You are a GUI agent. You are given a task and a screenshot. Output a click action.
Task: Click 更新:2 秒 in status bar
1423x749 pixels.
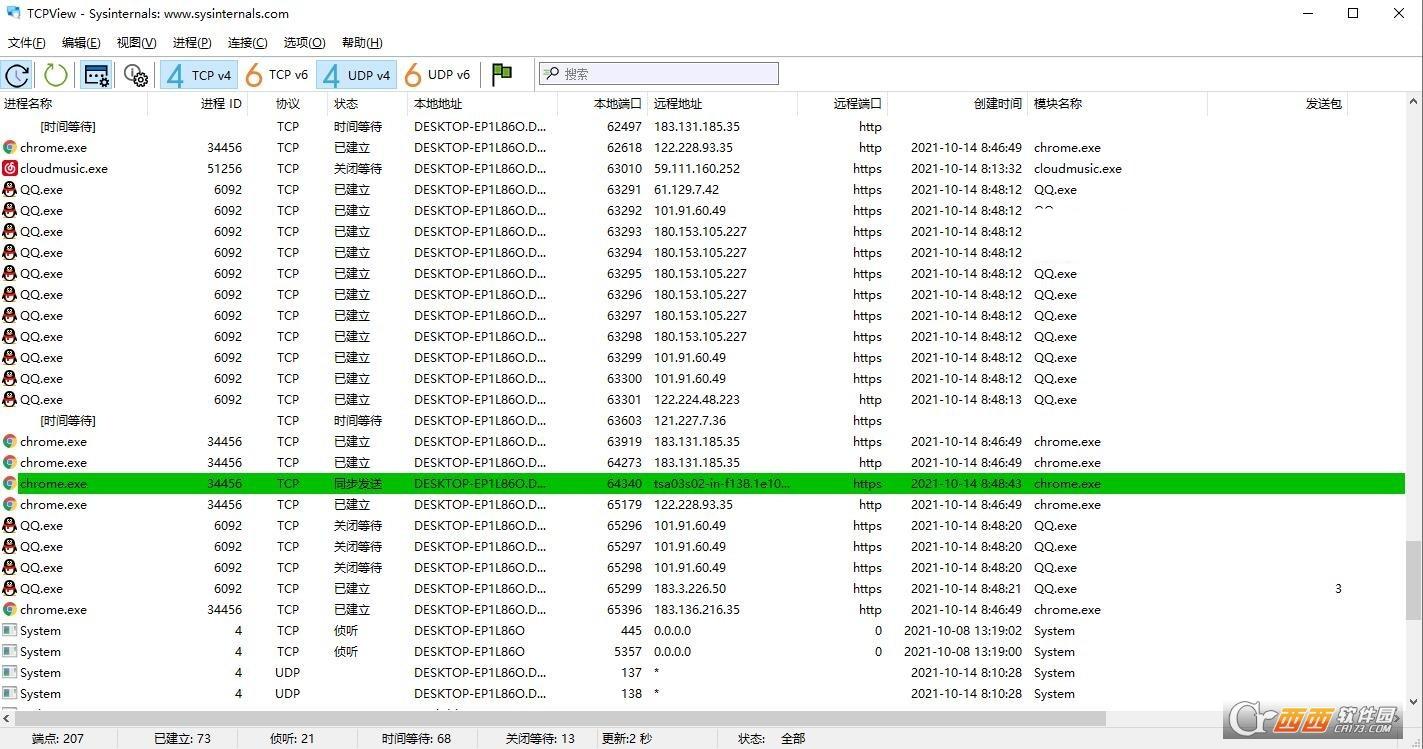click(627, 739)
